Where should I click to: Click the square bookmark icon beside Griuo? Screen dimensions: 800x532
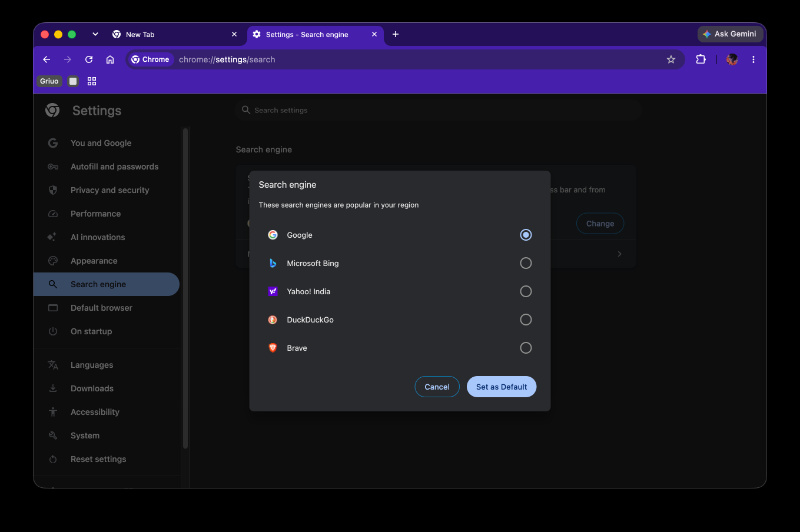pyautogui.click(x=73, y=81)
